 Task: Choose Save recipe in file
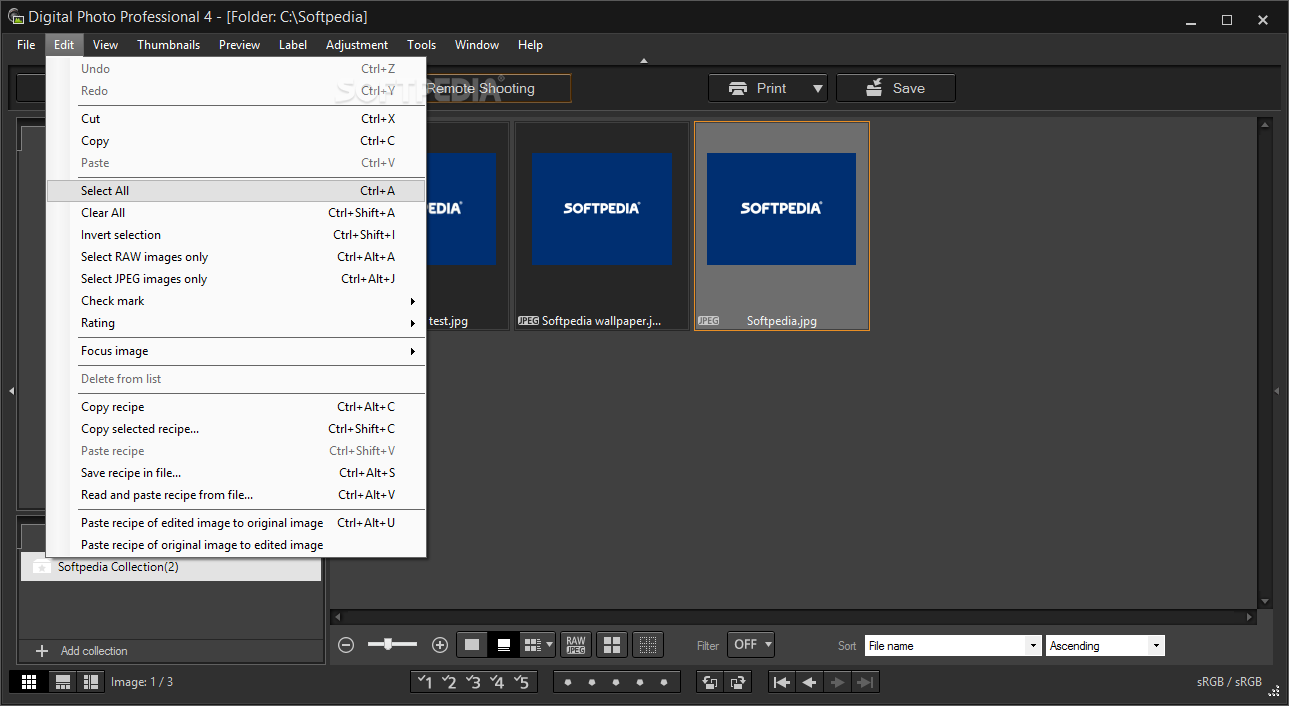(236, 473)
